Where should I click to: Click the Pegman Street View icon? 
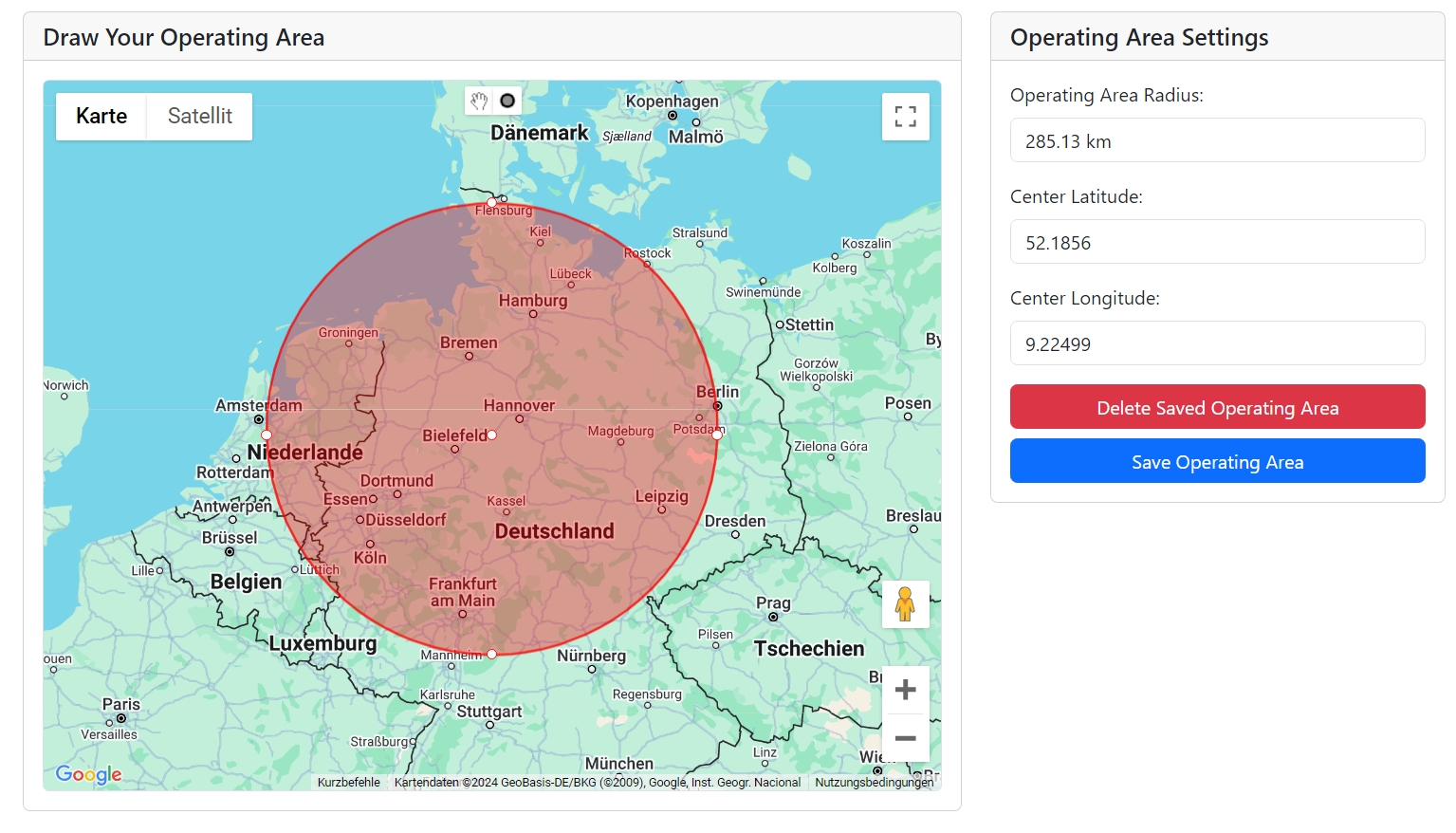tap(905, 603)
